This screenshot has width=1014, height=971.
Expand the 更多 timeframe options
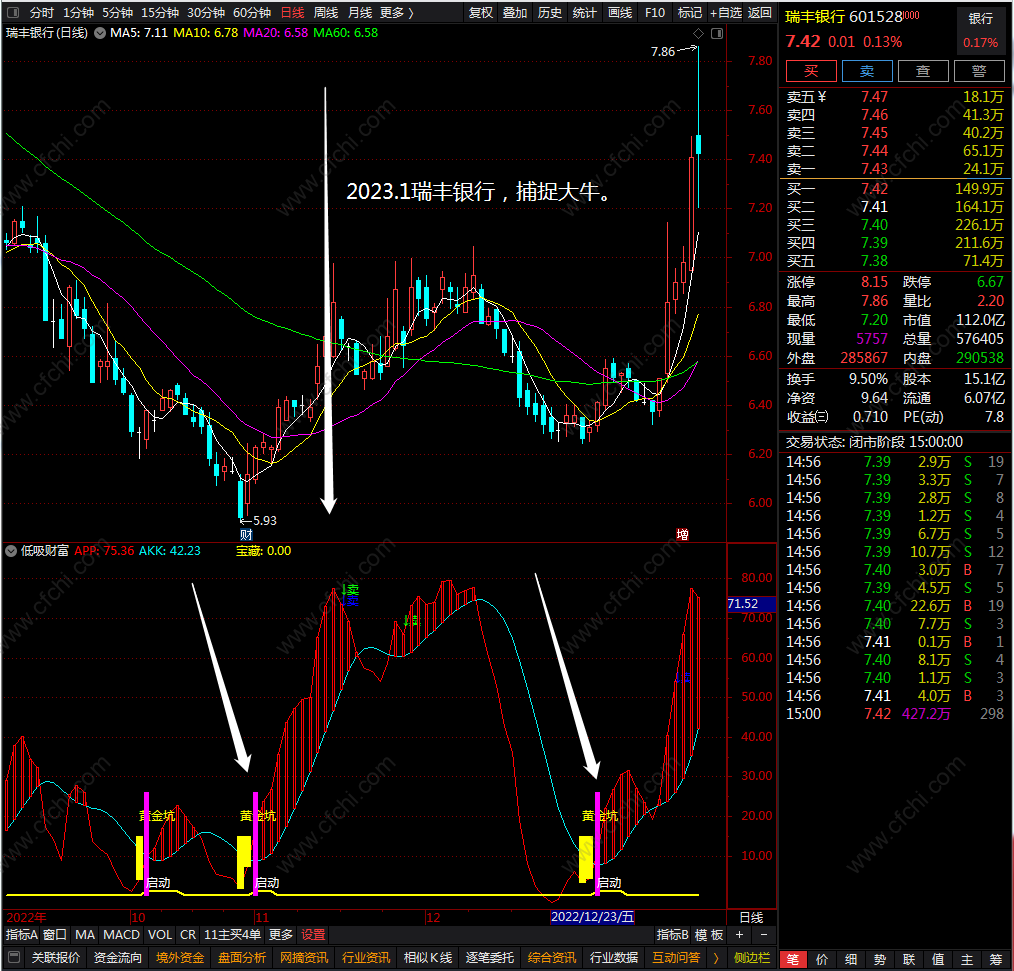pyautogui.click(x=396, y=12)
